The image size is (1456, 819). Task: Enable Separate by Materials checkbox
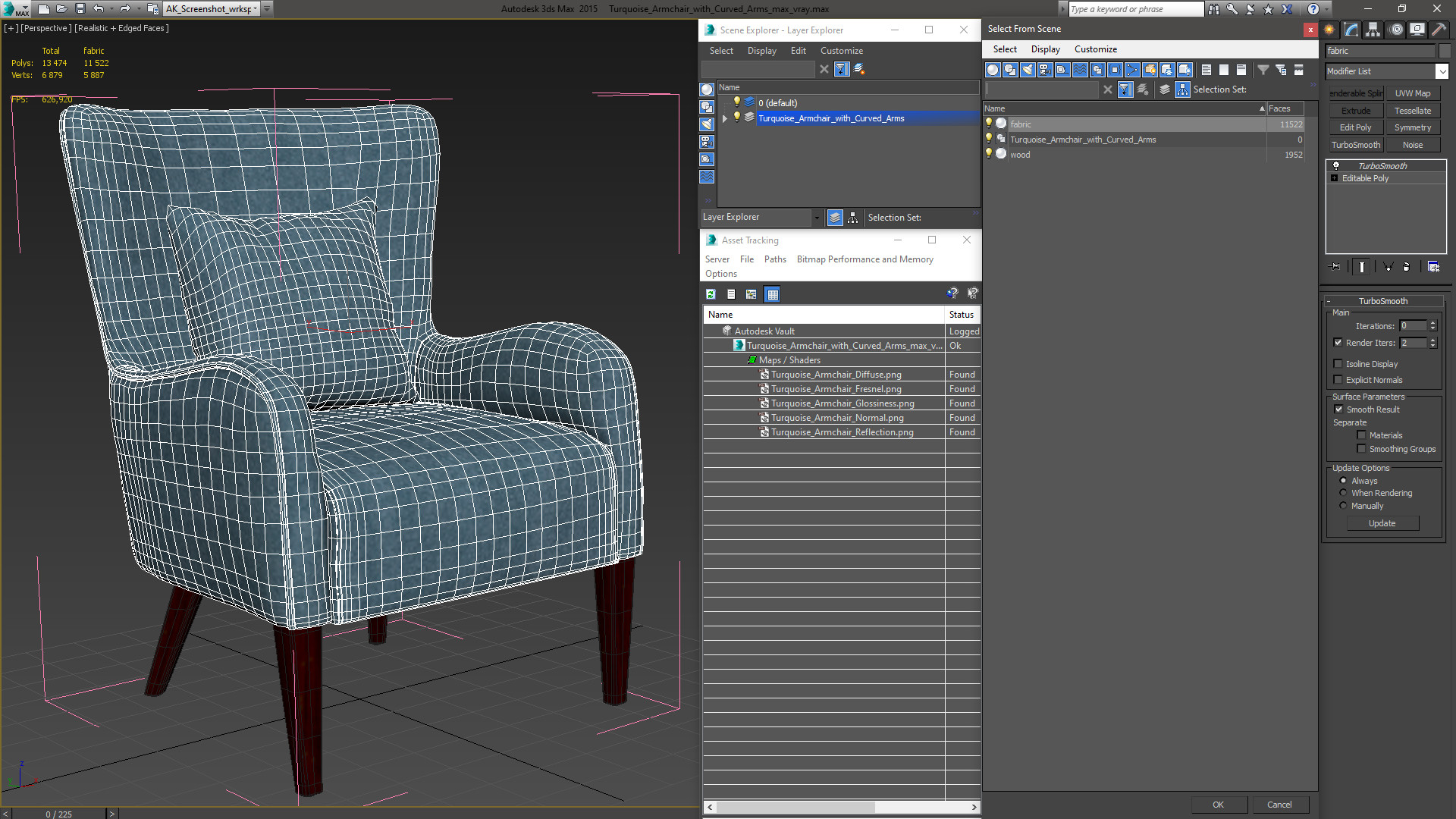pyautogui.click(x=1362, y=435)
